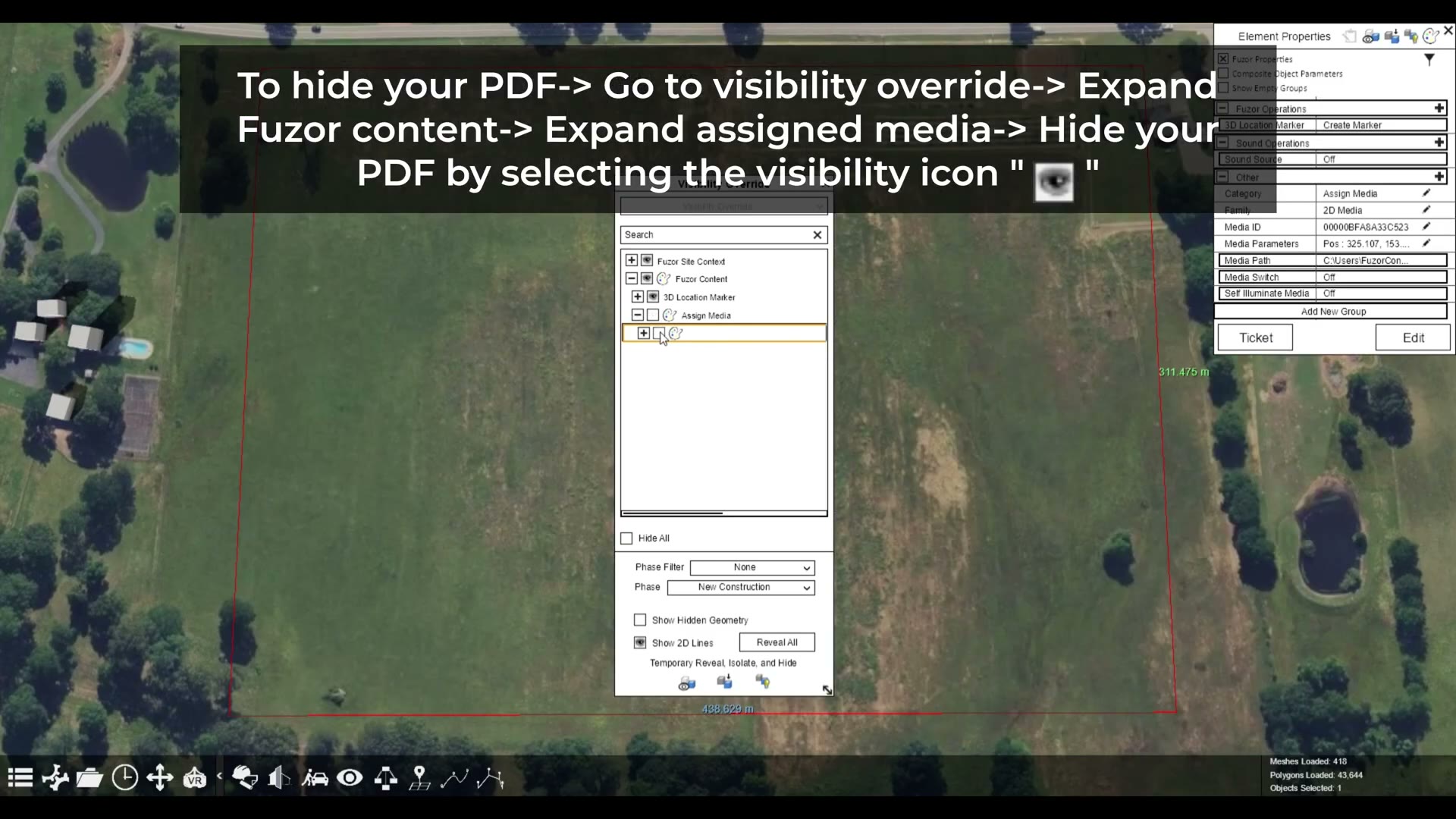Click the eye-cube icon in Element Properties header
1456x819 pixels.
(x=1370, y=36)
